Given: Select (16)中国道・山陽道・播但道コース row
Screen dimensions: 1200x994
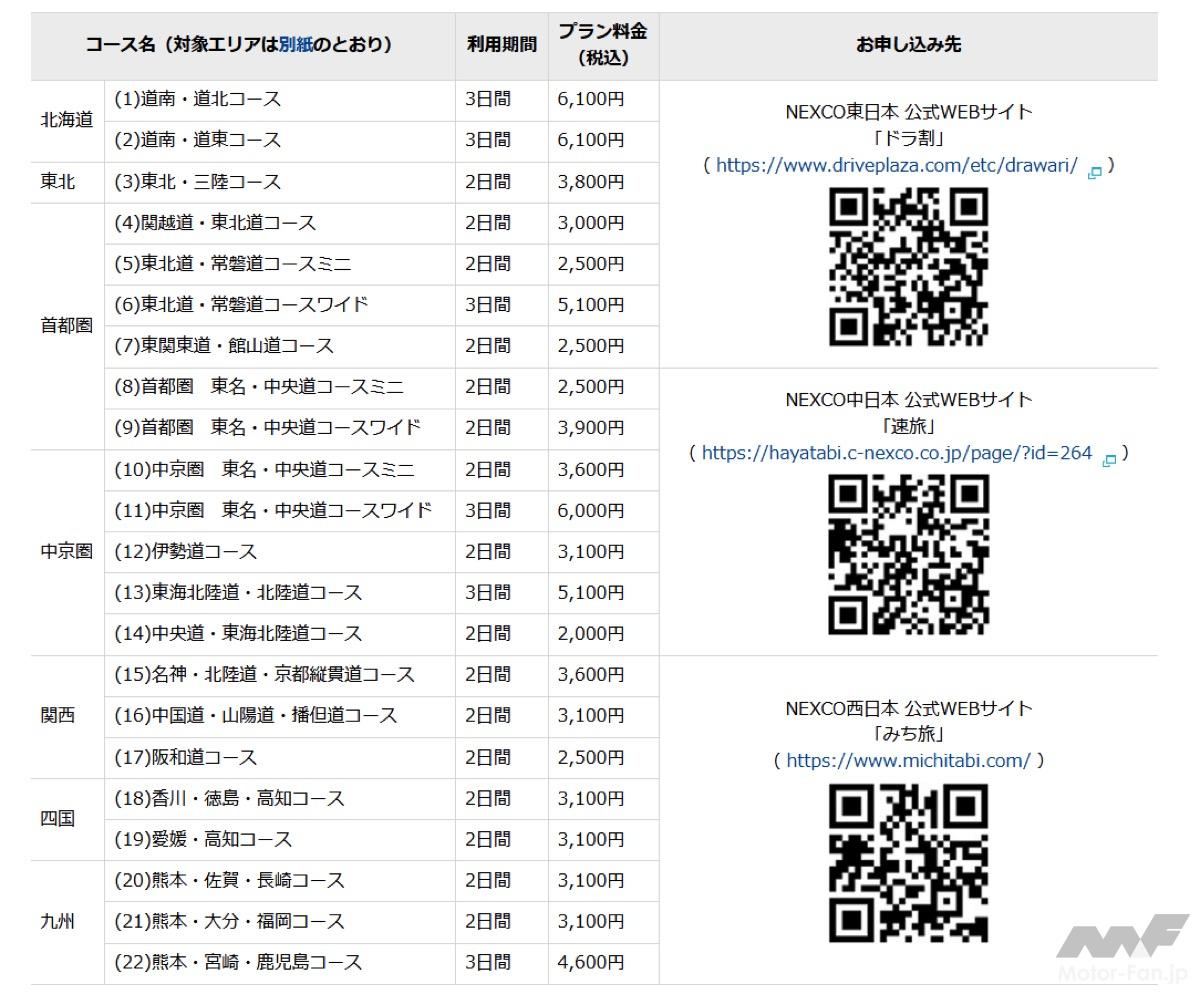Looking at the screenshot, I should coord(279,716).
